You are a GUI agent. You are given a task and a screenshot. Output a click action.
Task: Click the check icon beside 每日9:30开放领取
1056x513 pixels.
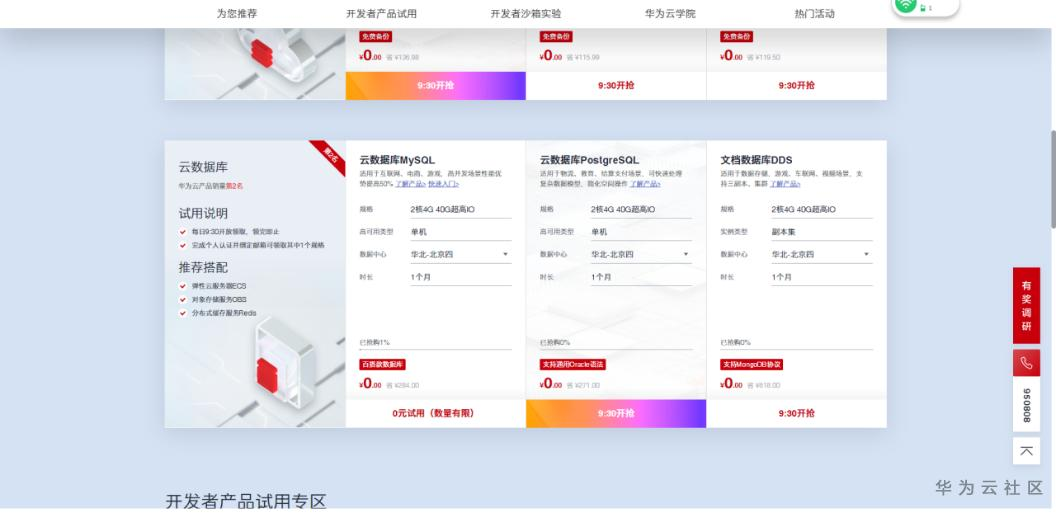pyautogui.click(x=183, y=232)
